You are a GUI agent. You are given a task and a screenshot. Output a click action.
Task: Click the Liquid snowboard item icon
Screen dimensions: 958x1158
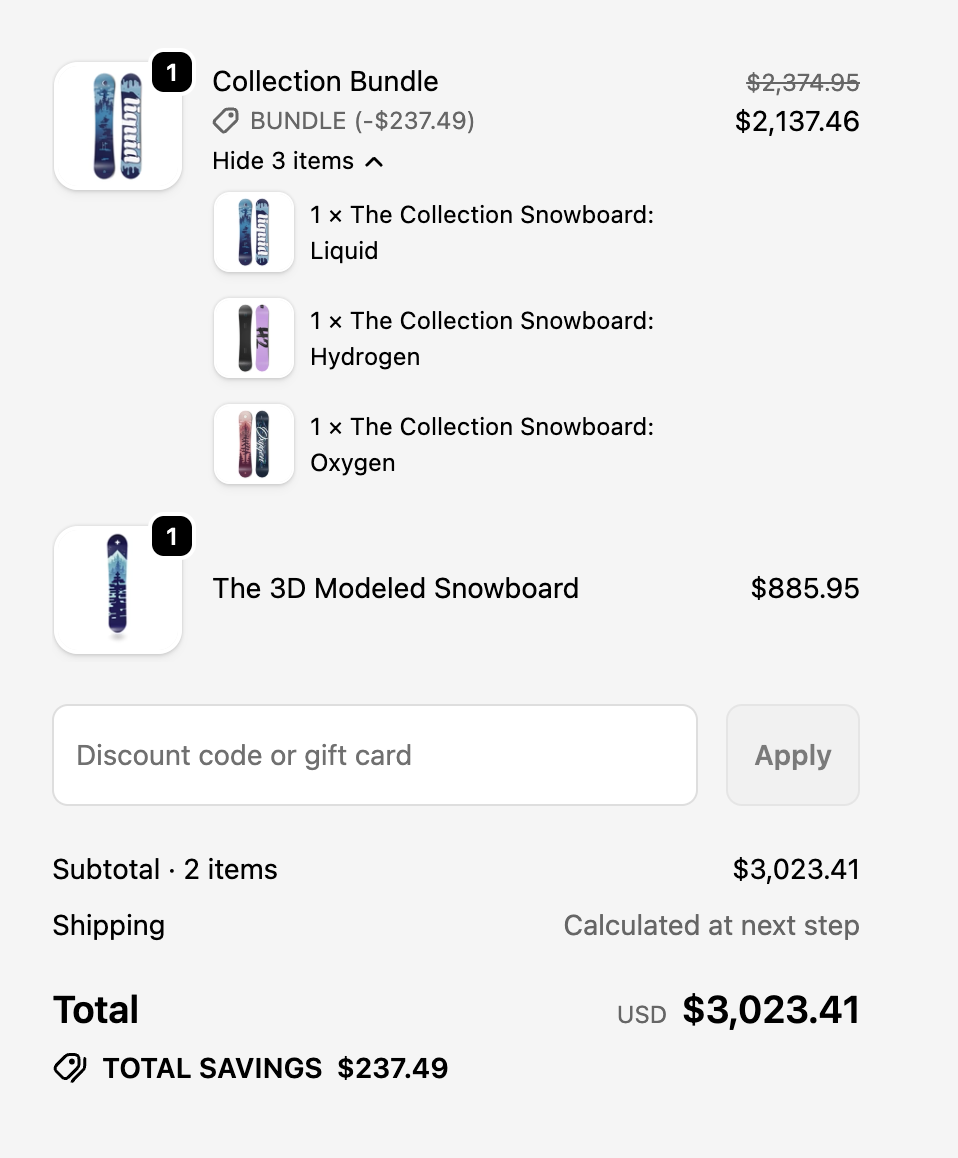tap(253, 232)
